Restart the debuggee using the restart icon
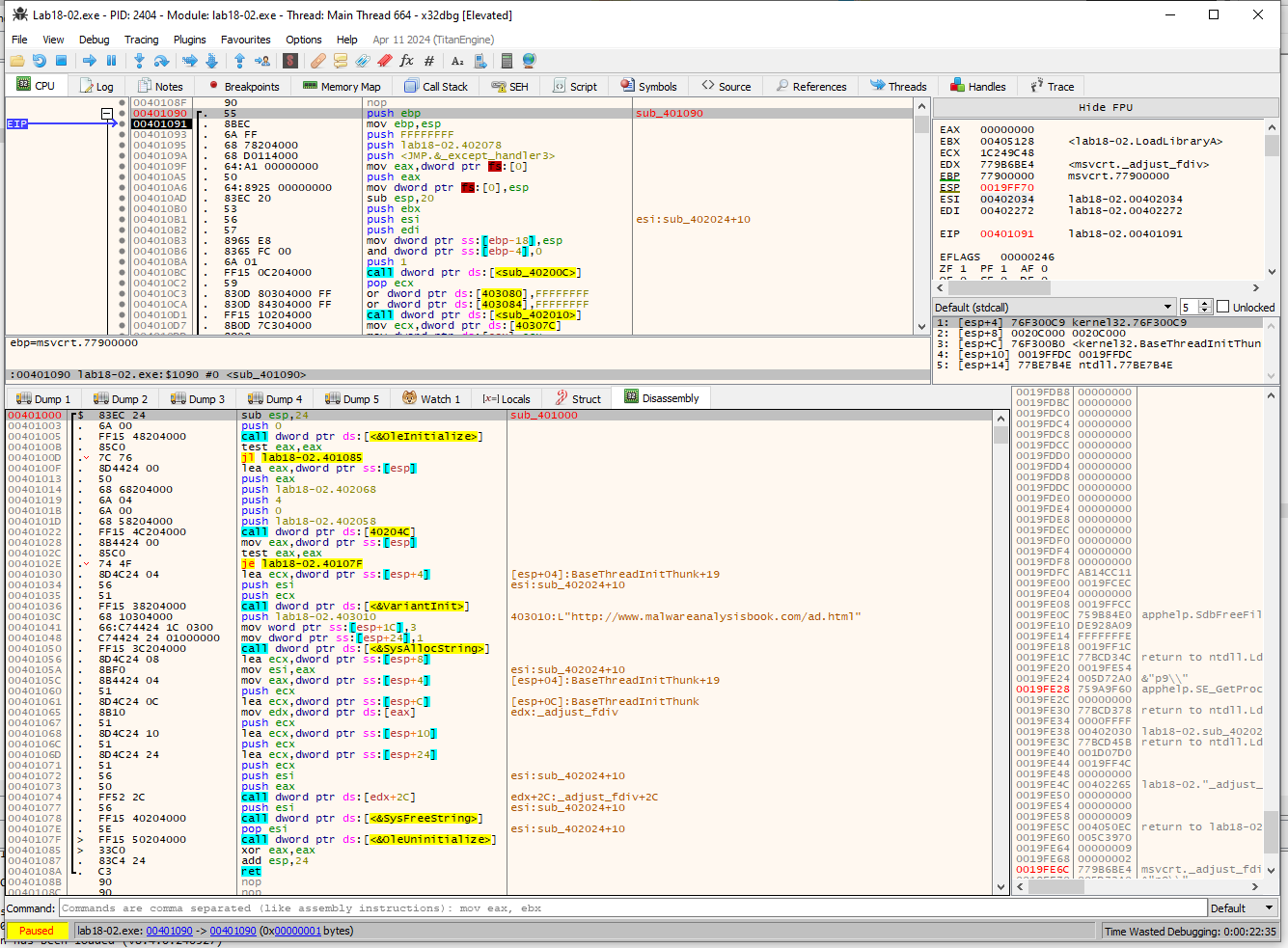Screen dimensions: 1288x948 tap(40, 61)
